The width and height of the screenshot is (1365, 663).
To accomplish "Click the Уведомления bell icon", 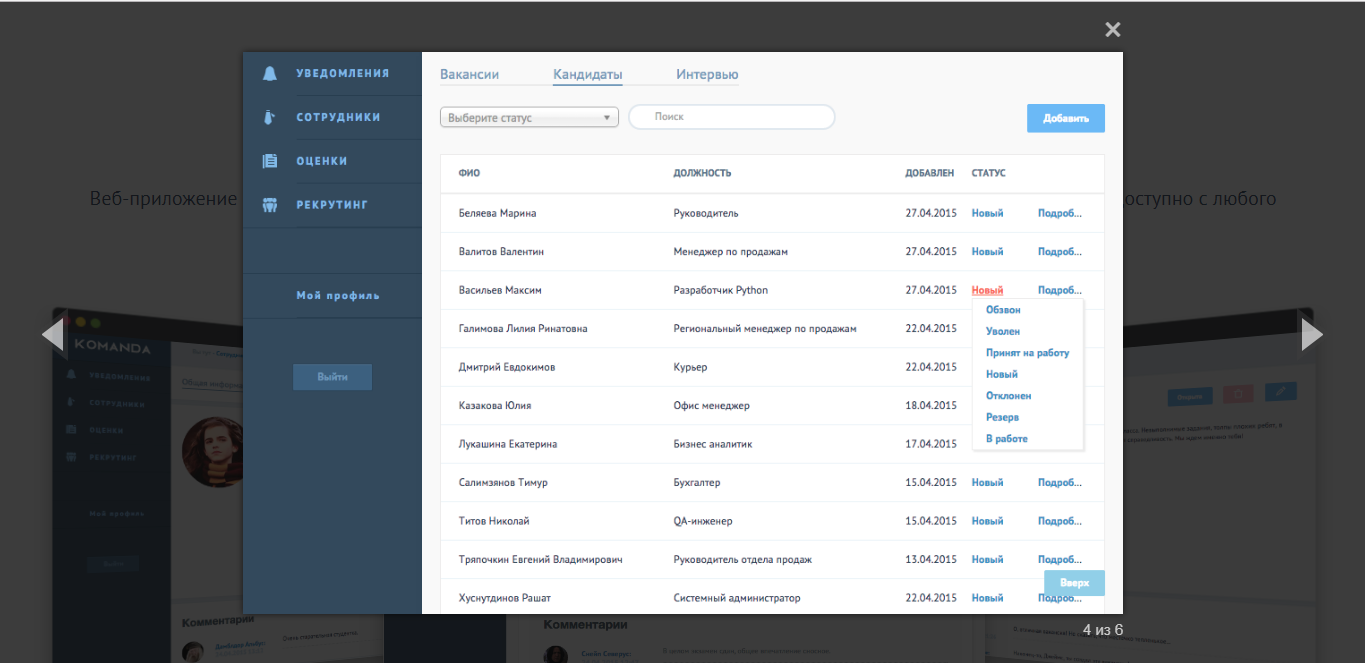I will coord(269,74).
